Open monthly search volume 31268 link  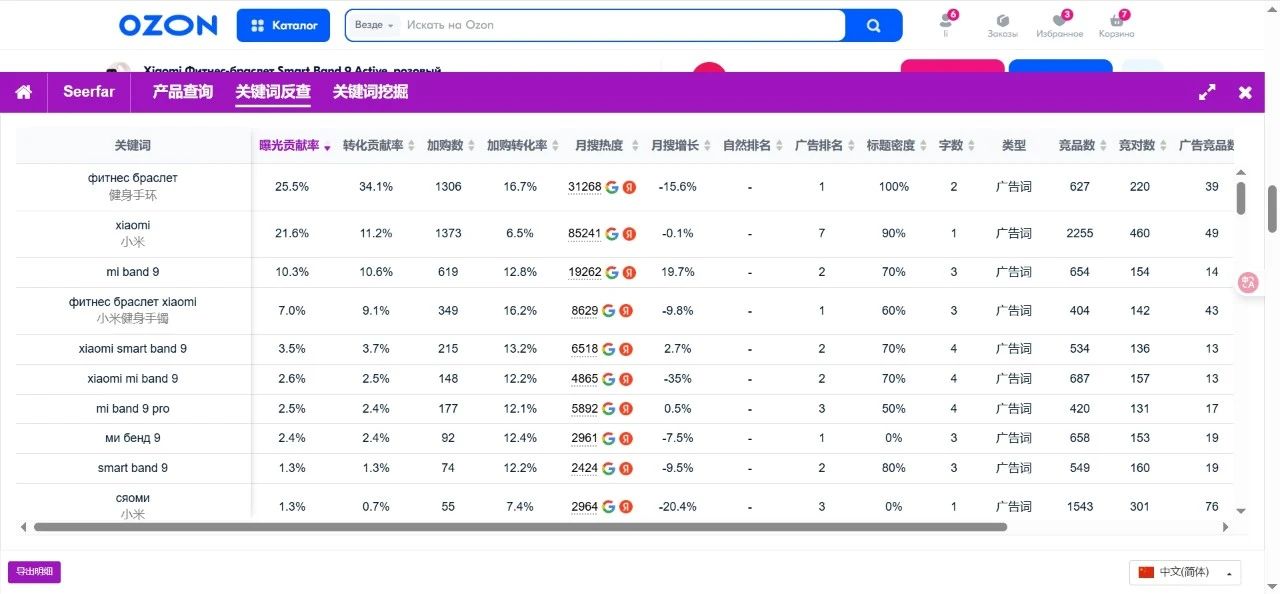[x=584, y=187]
